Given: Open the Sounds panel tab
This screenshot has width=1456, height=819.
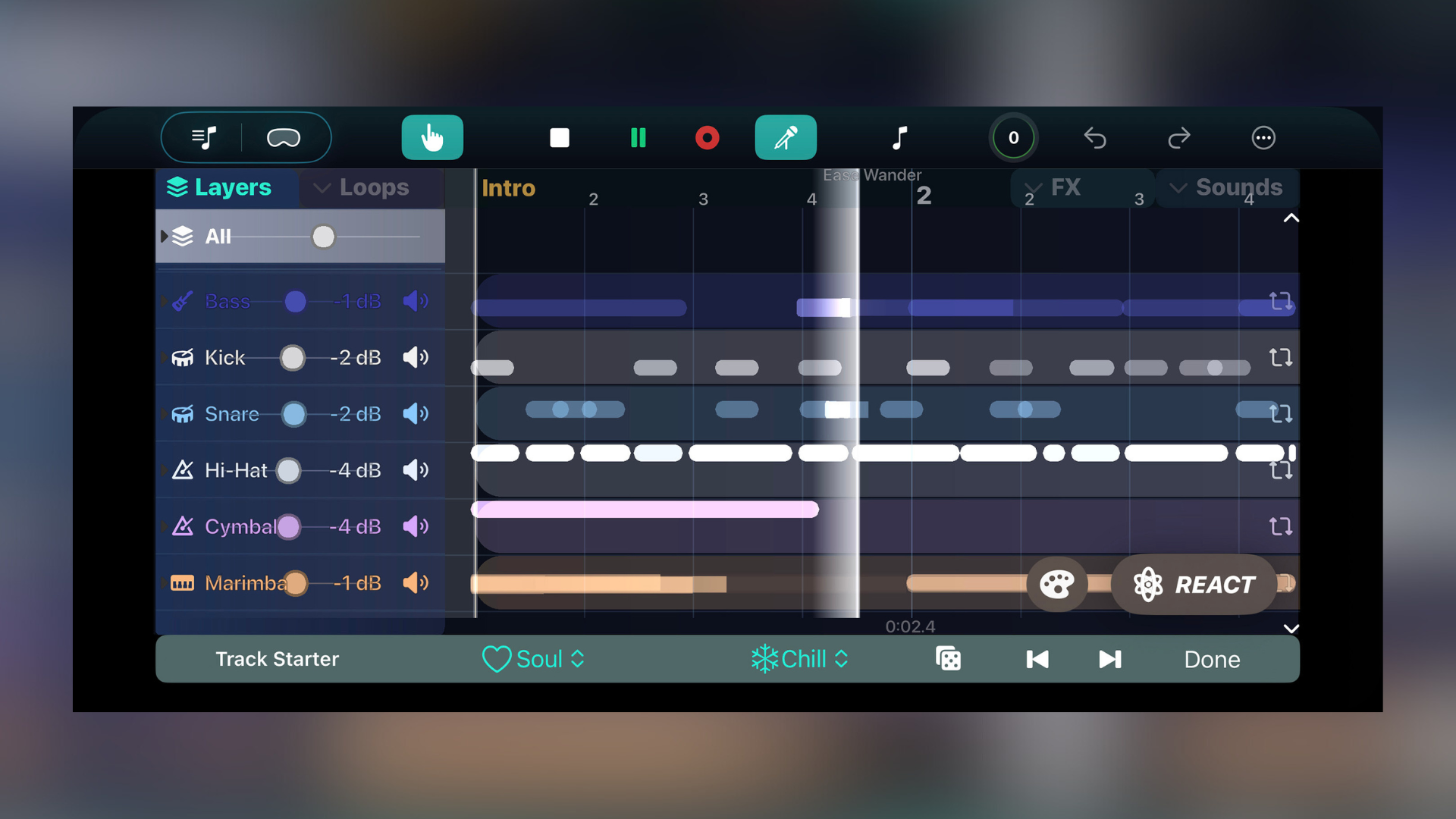Looking at the screenshot, I should coord(1226,187).
